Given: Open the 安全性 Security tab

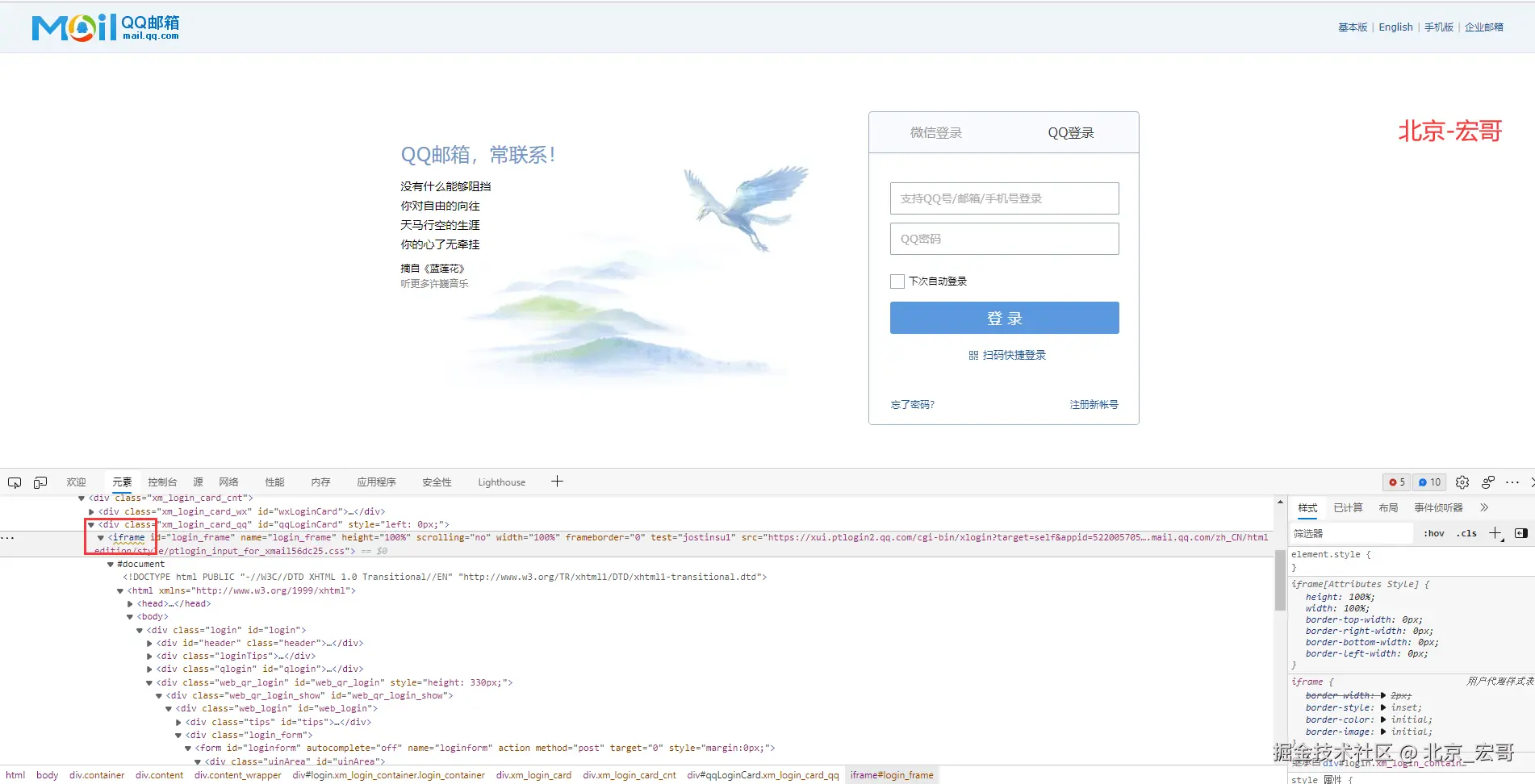Looking at the screenshot, I should pyautogui.click(x=437, y=482).
